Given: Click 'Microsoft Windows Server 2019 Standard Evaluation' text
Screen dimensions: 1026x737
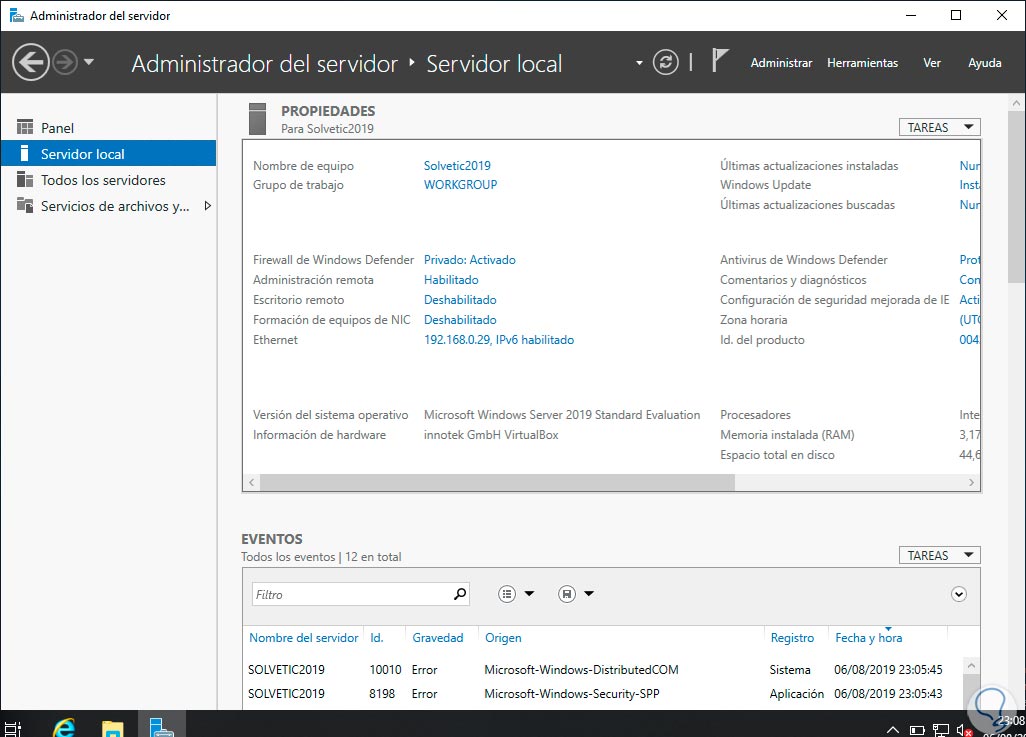Looking at the screenshot, I should tap(561, 415).
